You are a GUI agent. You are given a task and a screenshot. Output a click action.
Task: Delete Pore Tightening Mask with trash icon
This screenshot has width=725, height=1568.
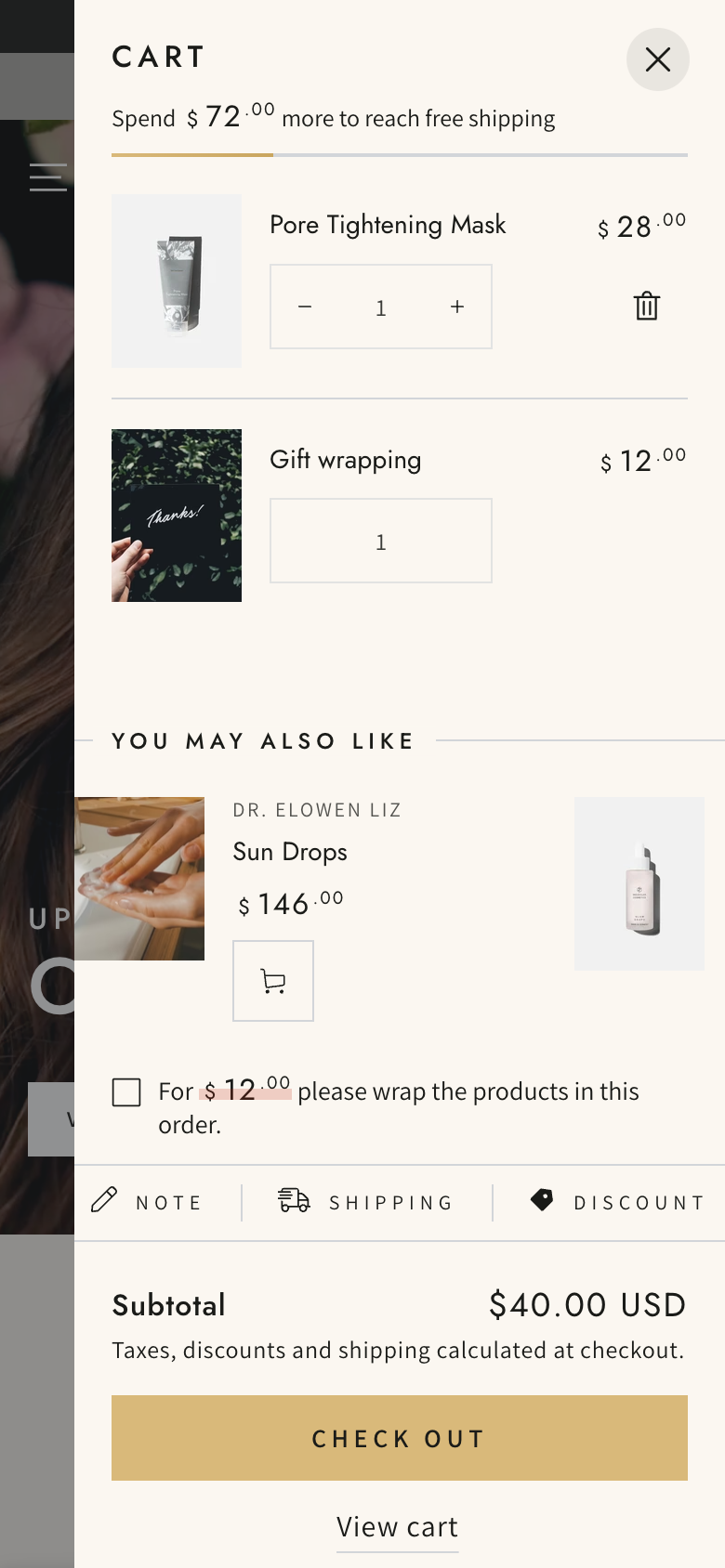click(647, 306)
